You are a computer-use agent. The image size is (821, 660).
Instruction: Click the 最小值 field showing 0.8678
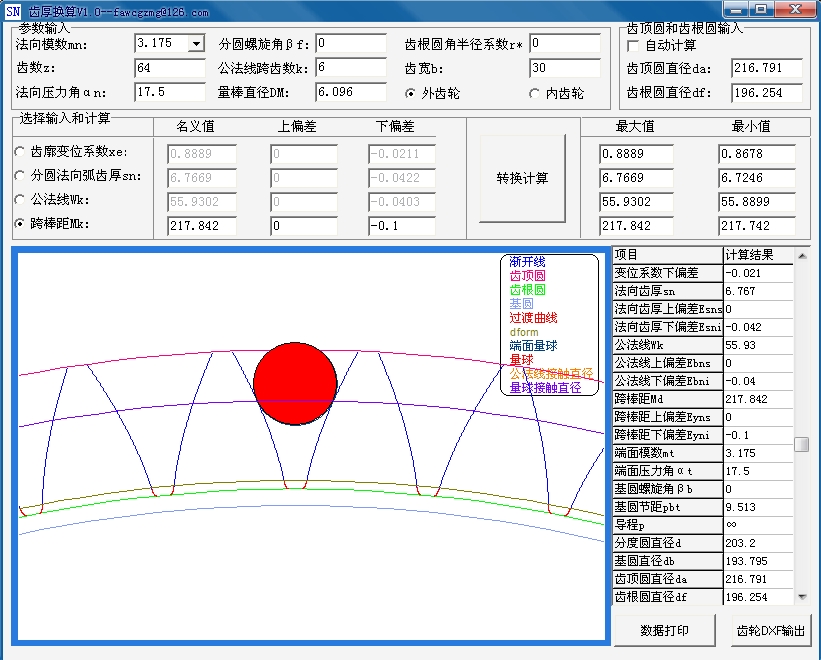(x=757, y=154)
